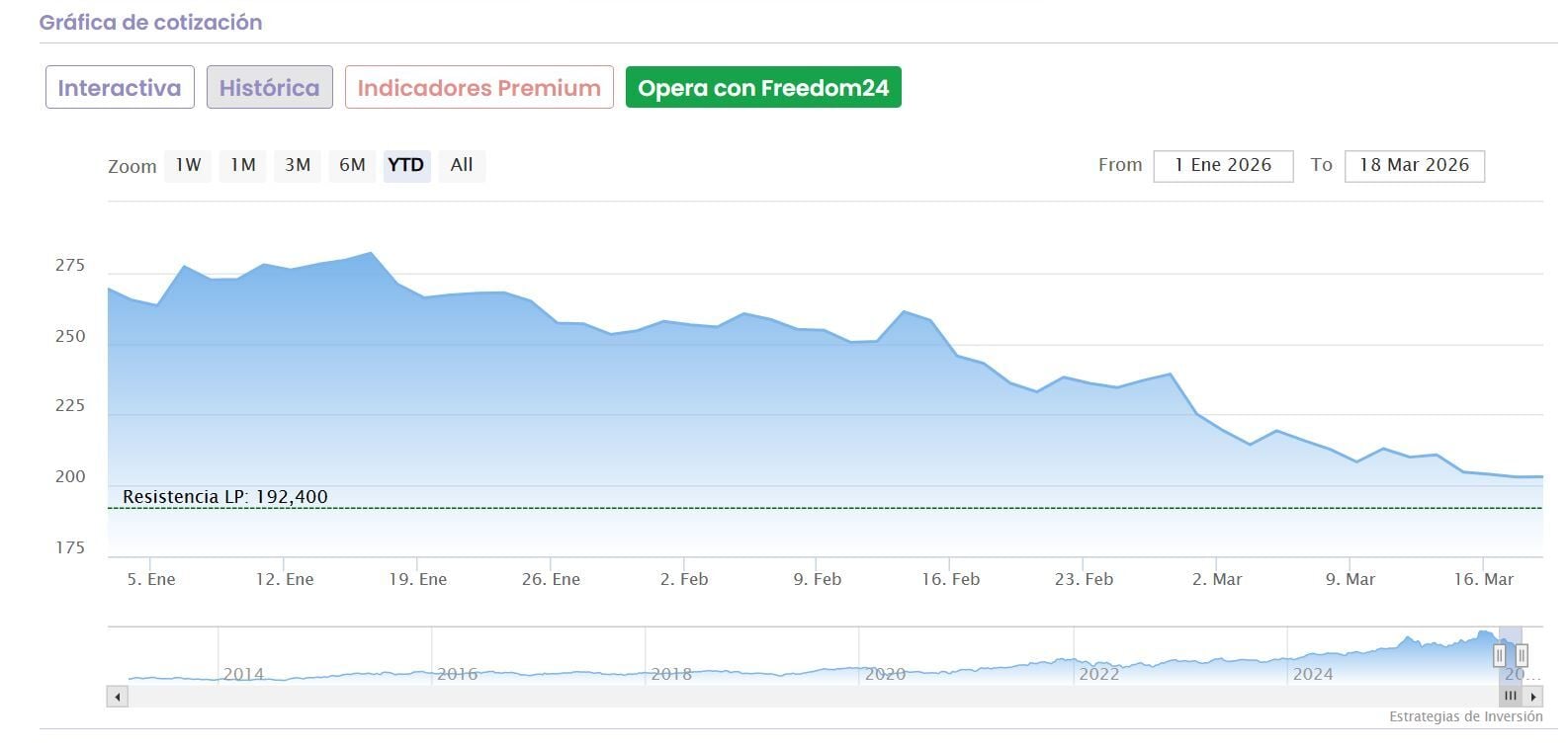This screenshot has height=751, width=1568.
Task: Set zoom range to 1W
Action: tap(188, 165)
